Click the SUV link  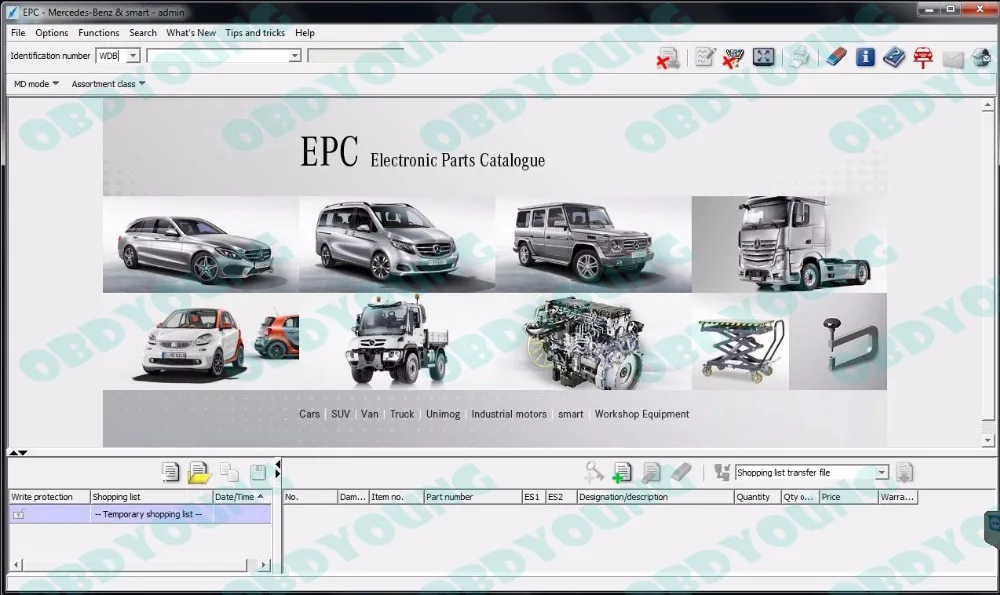coord(341,414)
